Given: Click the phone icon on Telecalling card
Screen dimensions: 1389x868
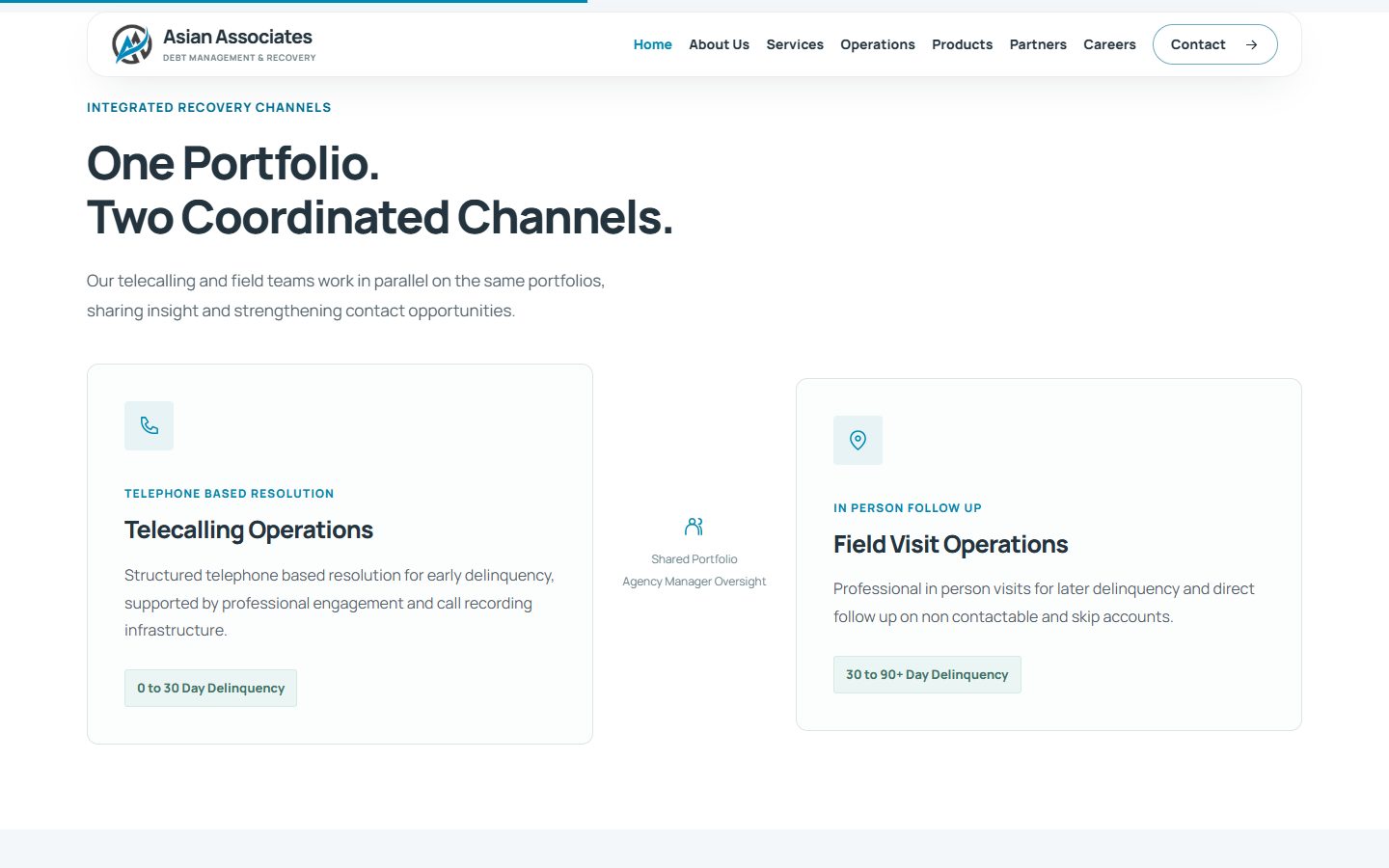Looking at the screenshot, I should pos(150,425).
